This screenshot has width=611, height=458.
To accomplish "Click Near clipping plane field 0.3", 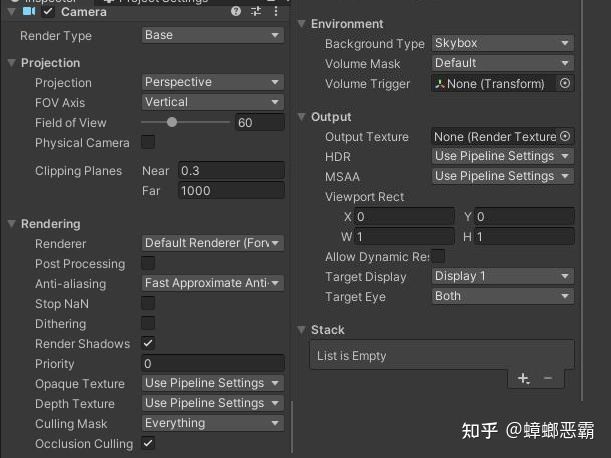I will click(x=231, y=170).
